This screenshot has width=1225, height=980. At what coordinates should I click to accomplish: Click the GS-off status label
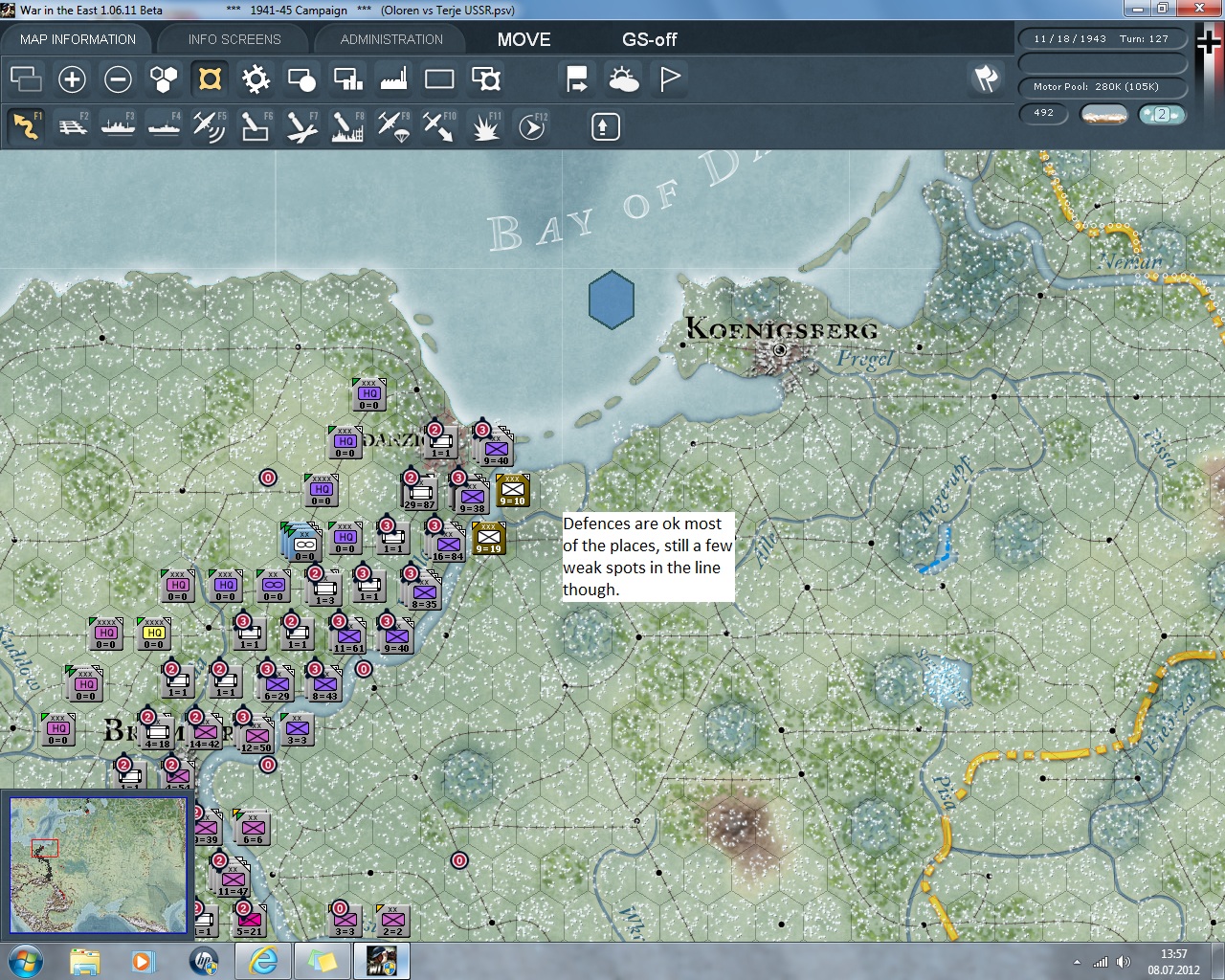pyautogui.click(x=649, y=39)
